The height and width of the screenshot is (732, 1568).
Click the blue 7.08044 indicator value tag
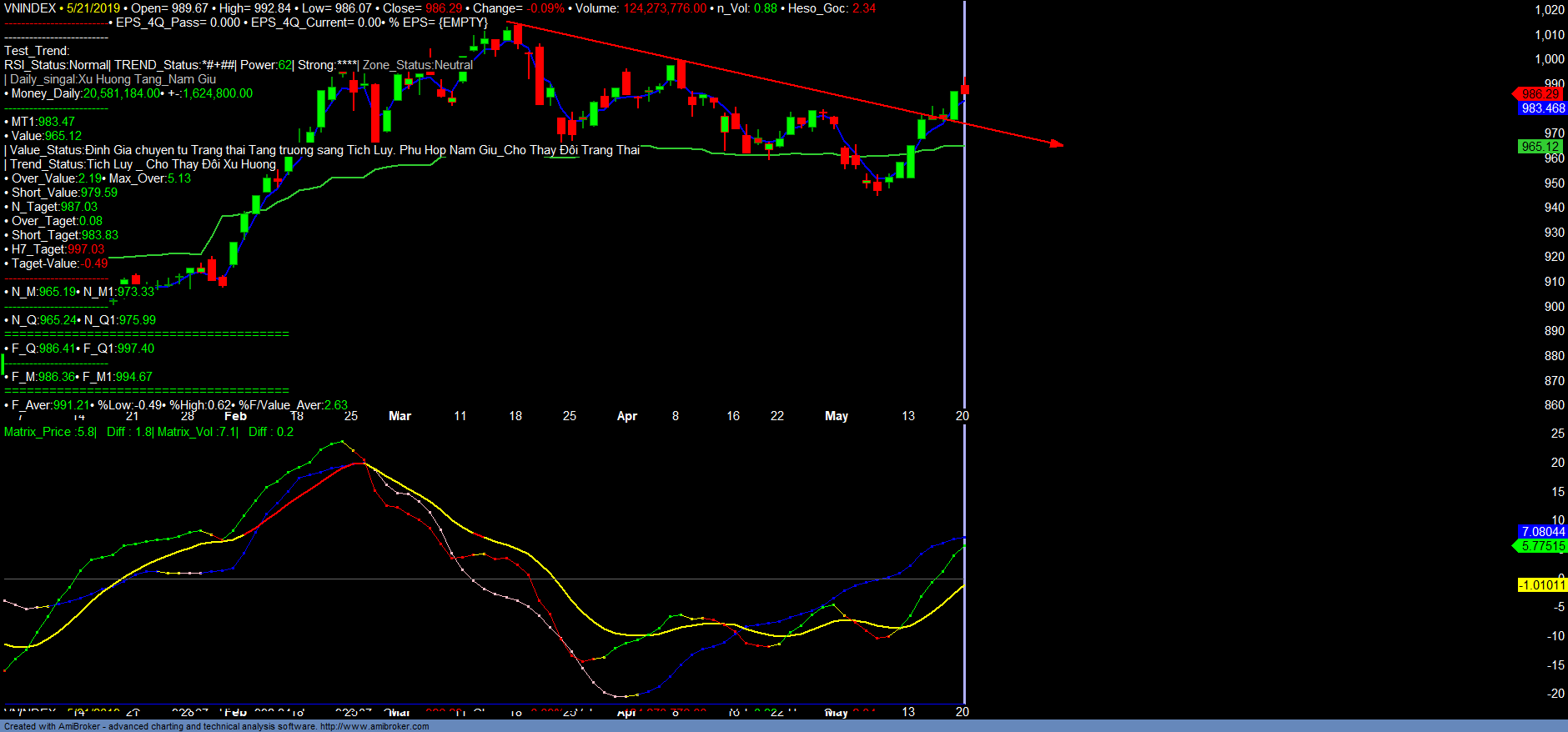coord(1542,532)
